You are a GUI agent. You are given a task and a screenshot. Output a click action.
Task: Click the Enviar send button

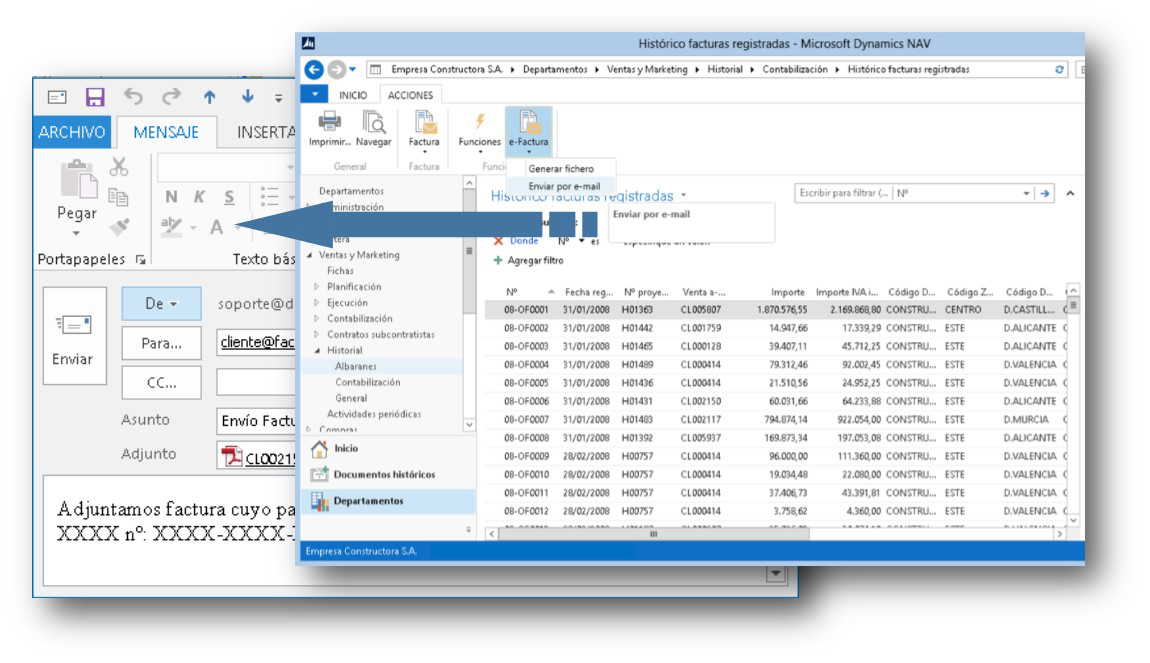tap(75, 336)
